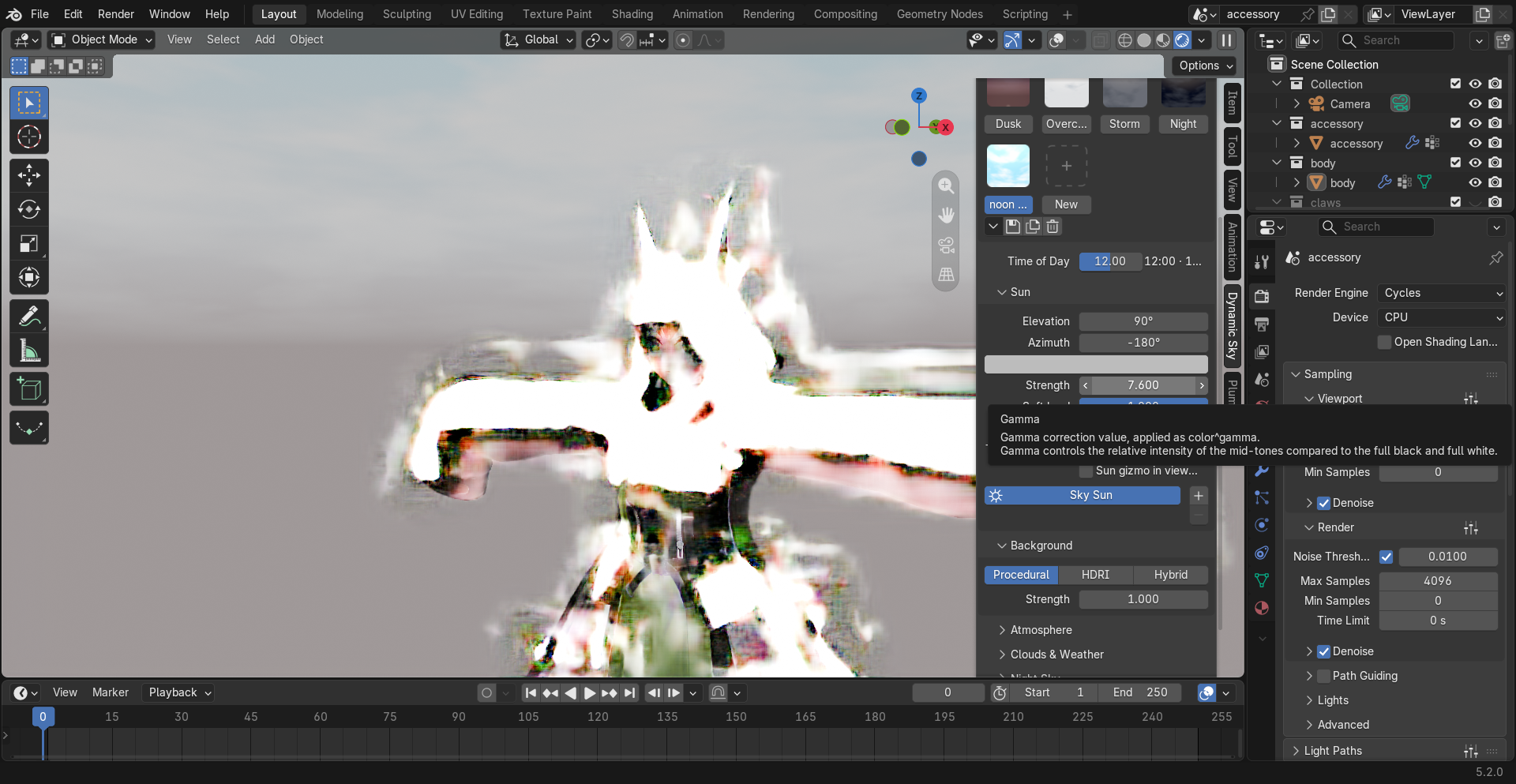Toggle Open Shading Language checkbox
1516x784 pixels.
[1384, 342]
